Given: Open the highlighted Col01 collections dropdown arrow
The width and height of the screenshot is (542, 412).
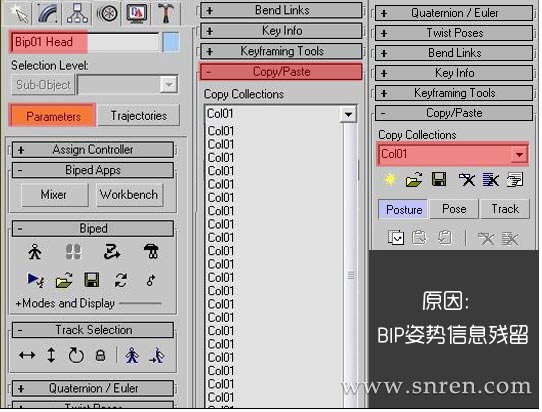Looking at the screenshot, I should pyautogui.click(x=519, y=154).
